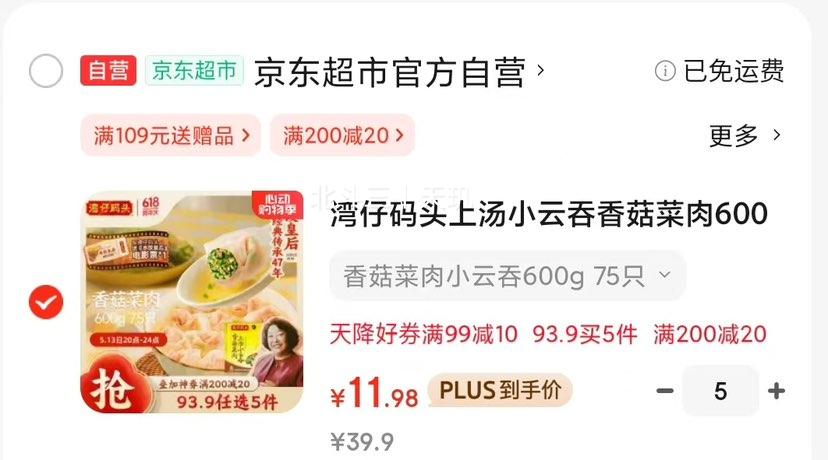
Task: Open the wonton product thumbnail image
Action: click(x=192, y=302)
